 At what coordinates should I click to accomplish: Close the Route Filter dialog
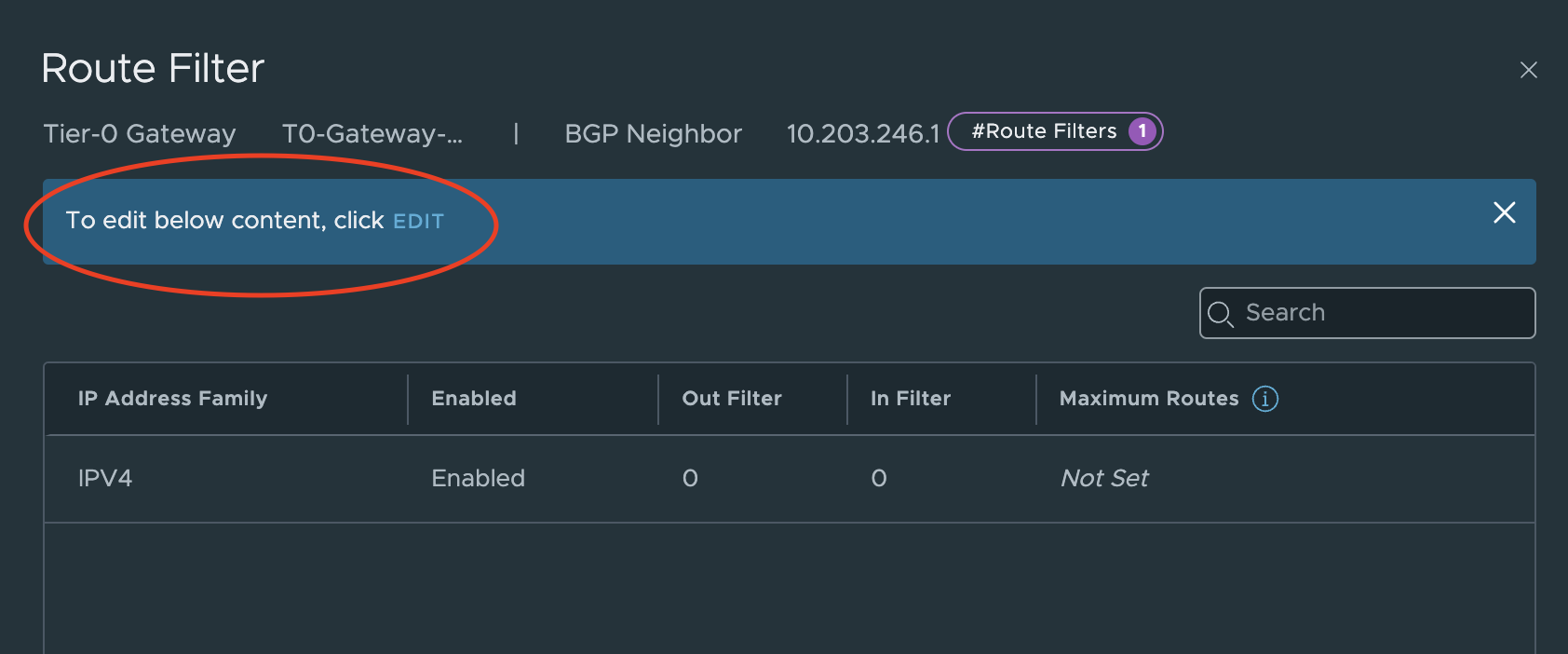(x=1529, y=70)
